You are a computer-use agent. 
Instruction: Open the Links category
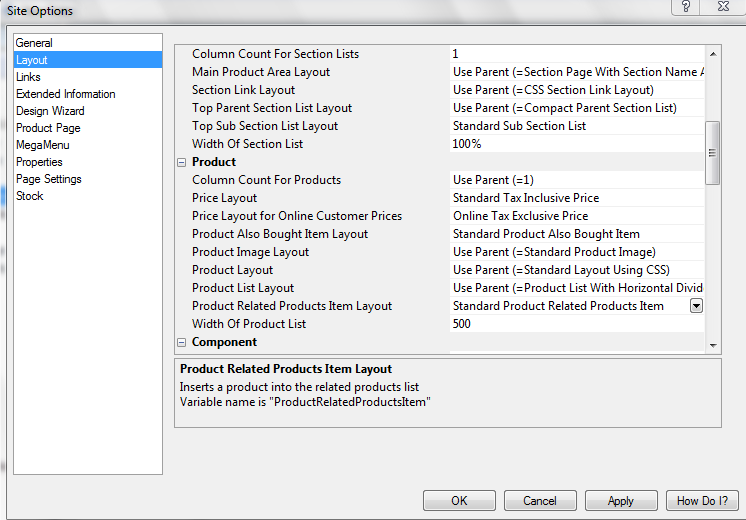[x=28, y=77]
